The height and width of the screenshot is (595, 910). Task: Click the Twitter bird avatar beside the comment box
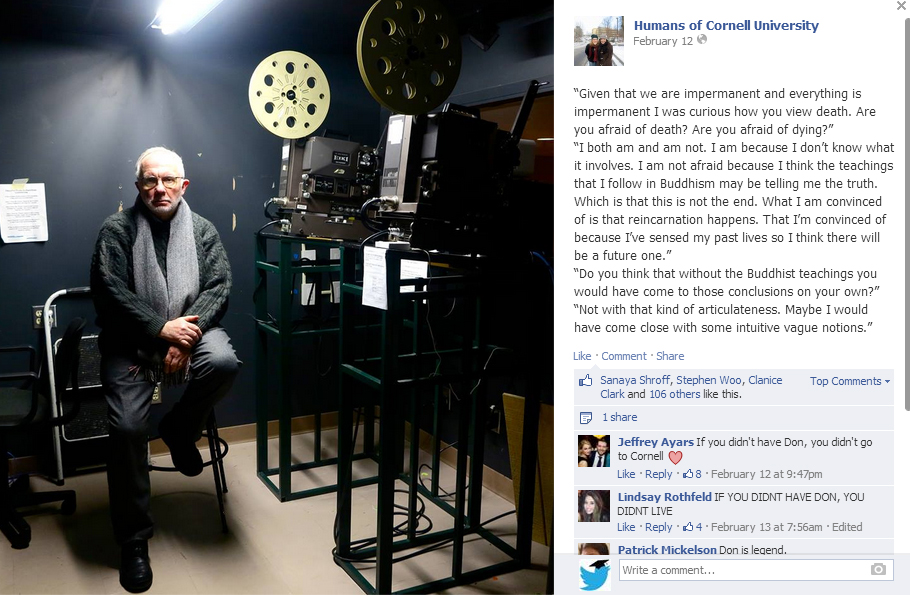click(x=595, y=574)
